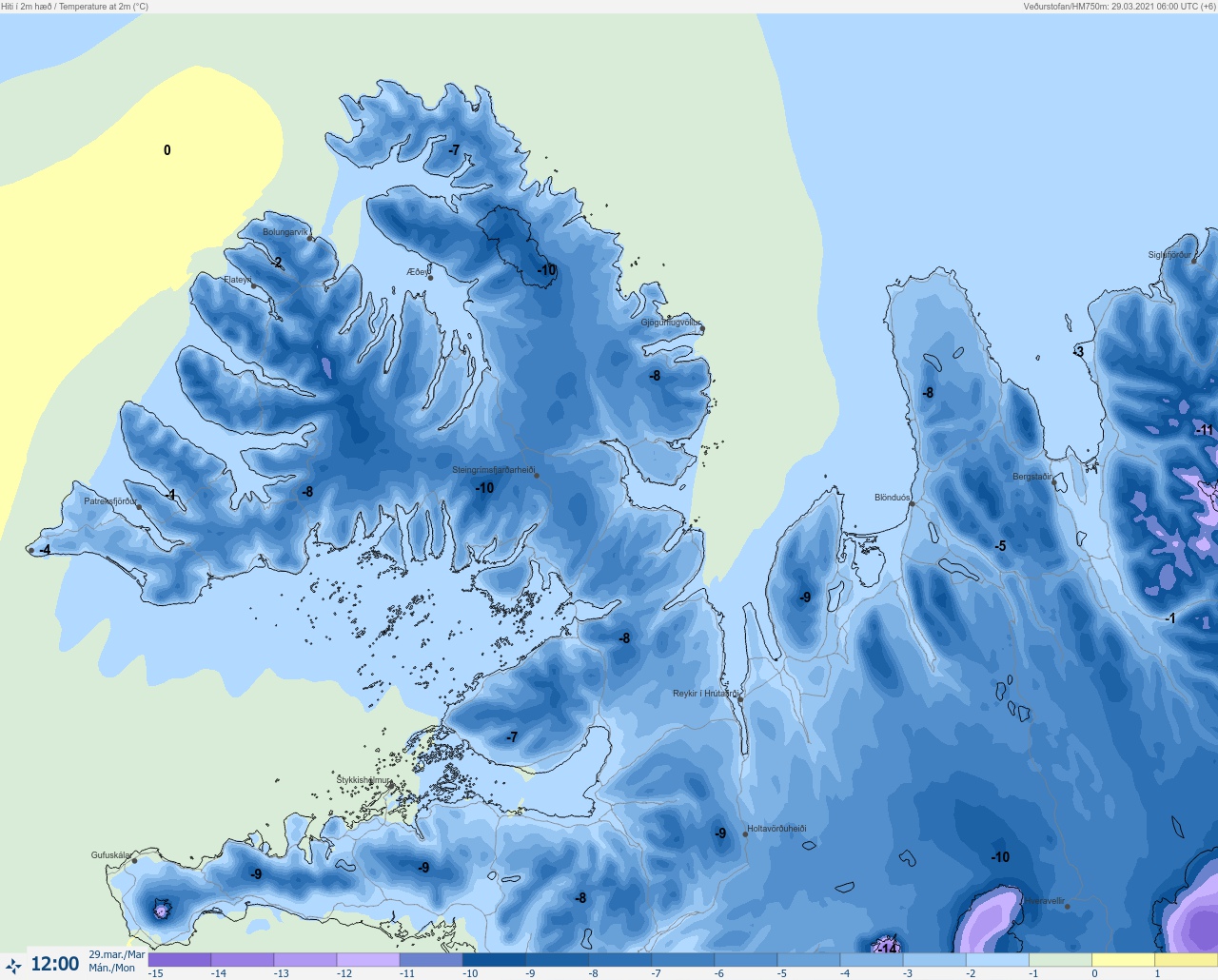Screen dimensions: 1218x980
Task: Click the -7 value north of Stykkishólmur
Action: pos(512,737)
